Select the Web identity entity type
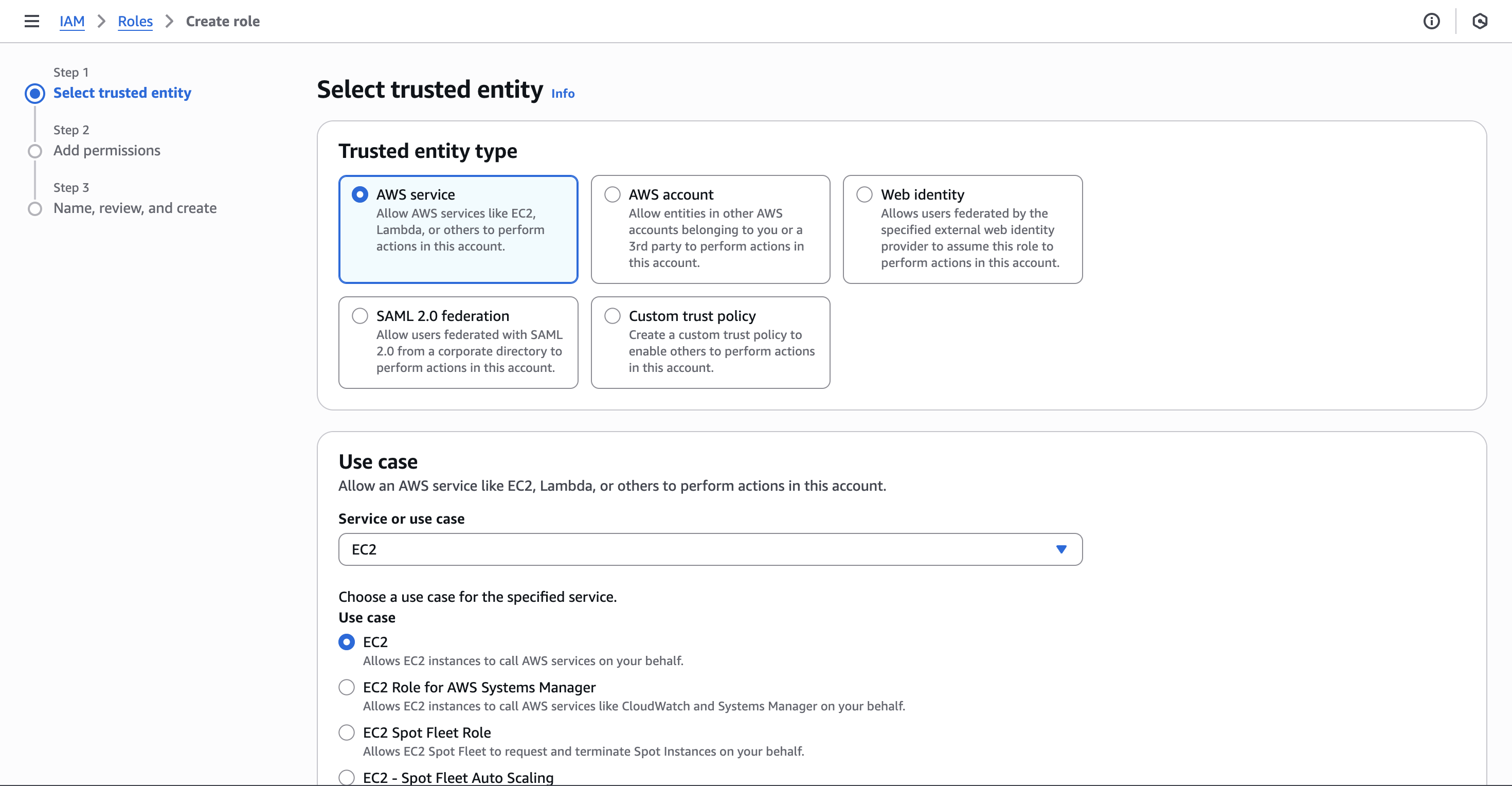 click(x=864, y=194)
